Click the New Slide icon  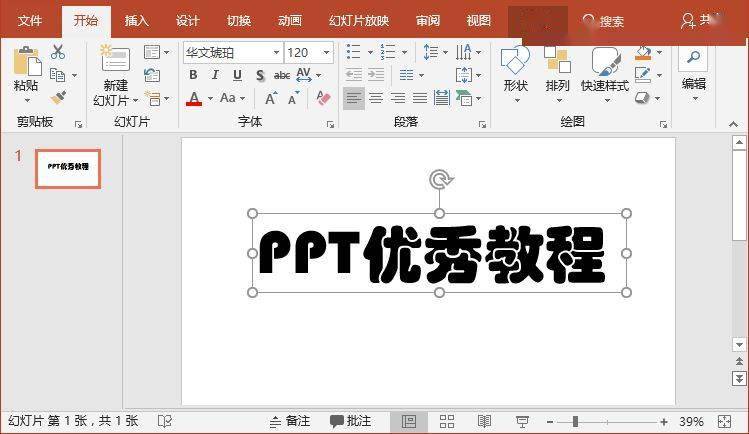pyautogui.click(x=115, y=58)
